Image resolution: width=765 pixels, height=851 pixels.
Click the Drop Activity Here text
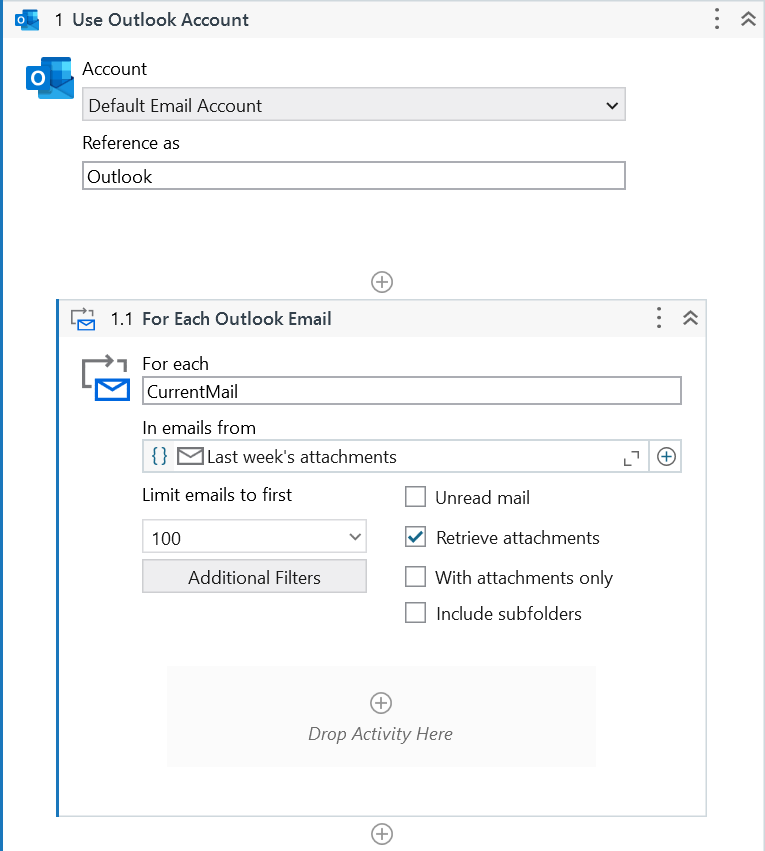point(380,734)
